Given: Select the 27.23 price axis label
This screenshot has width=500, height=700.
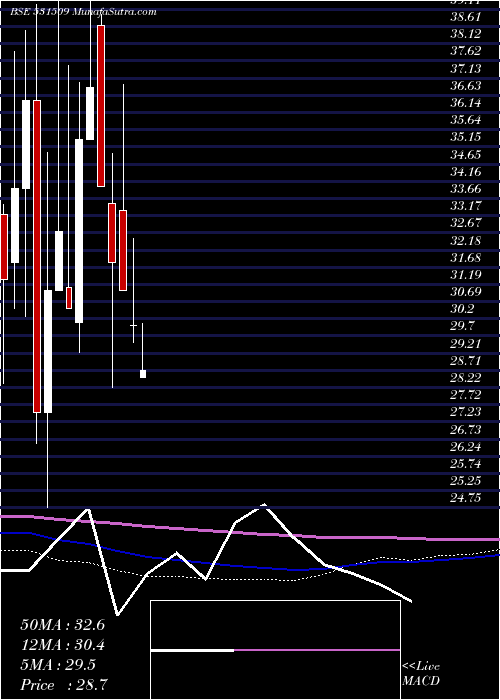Looking at the screenshot, I should (466, 412).
